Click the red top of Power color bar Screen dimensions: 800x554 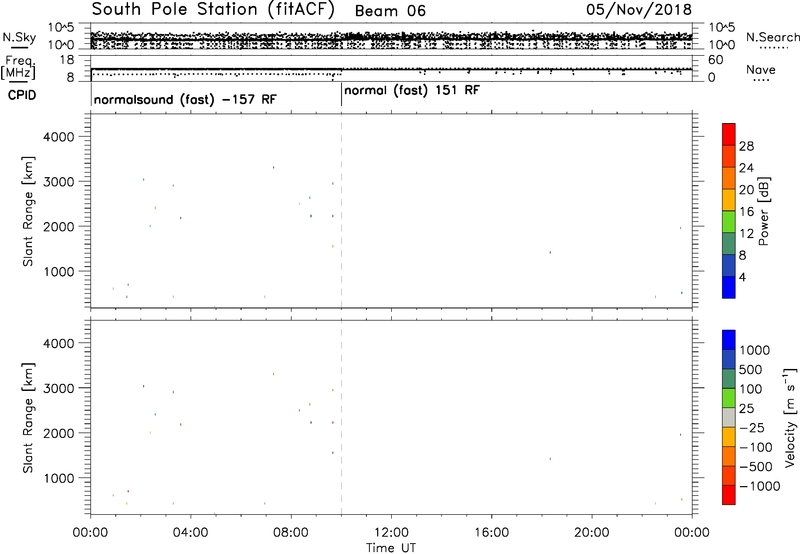729,134
